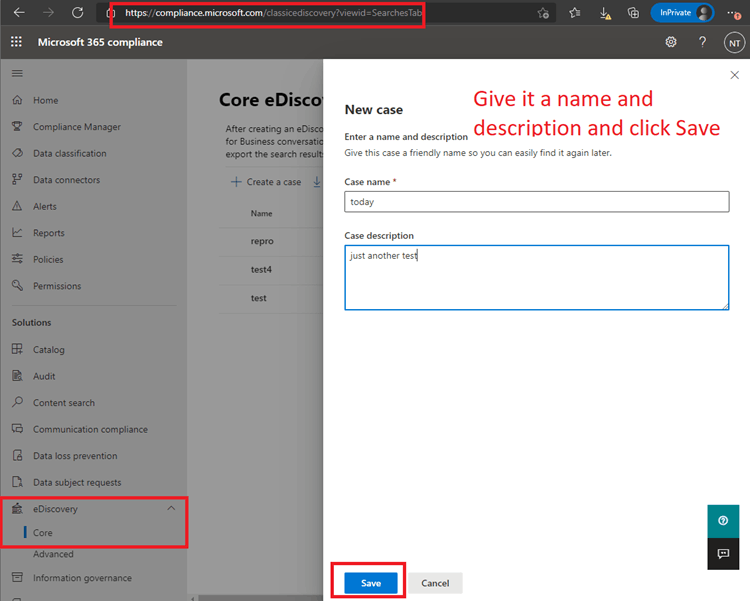
Task: Click the Data loss prevention icon
Action: (17, 455)
